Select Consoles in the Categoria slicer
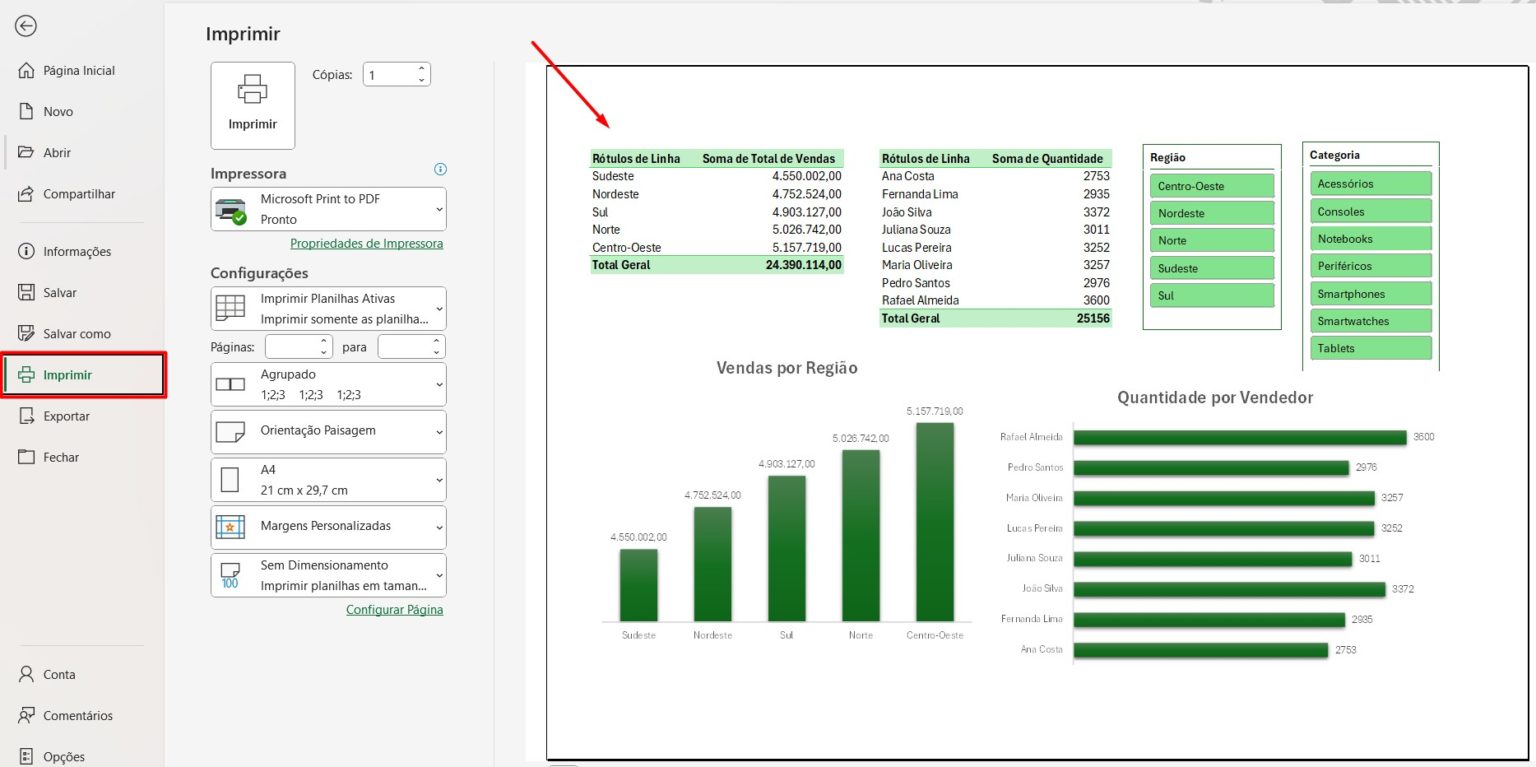The width and height of the screenshot is (1536, 767). [1370, 211]
